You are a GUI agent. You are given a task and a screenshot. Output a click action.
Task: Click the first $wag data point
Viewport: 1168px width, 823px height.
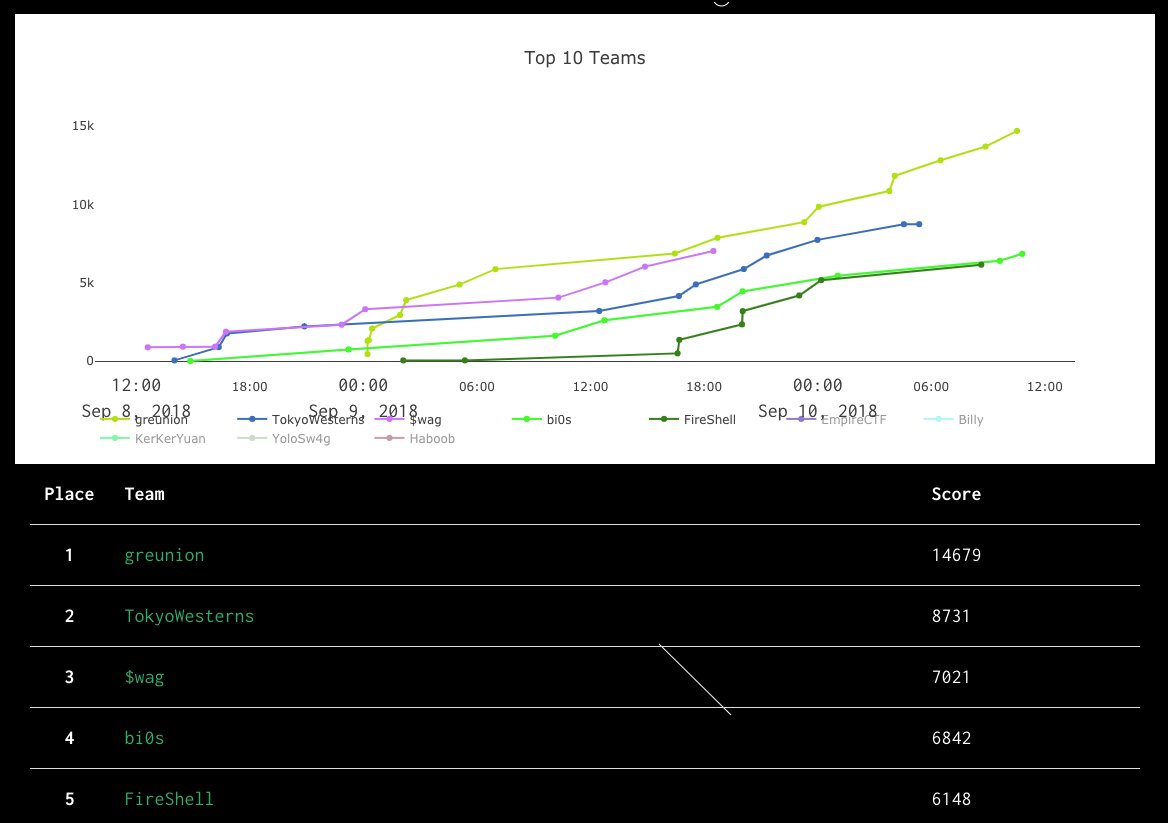[x=147, y=347]
